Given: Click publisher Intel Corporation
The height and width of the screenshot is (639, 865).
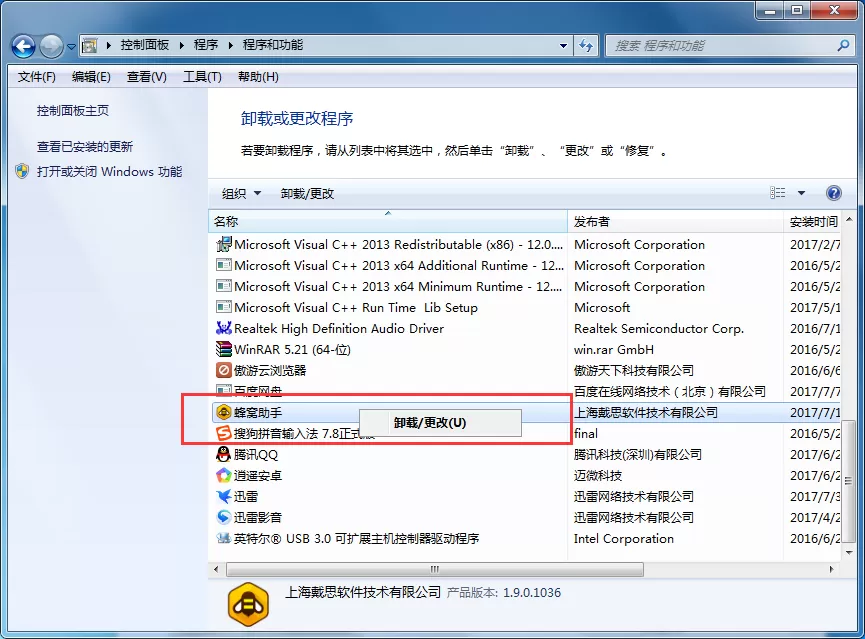Looking at the screenshot, I should pos(623,539).
